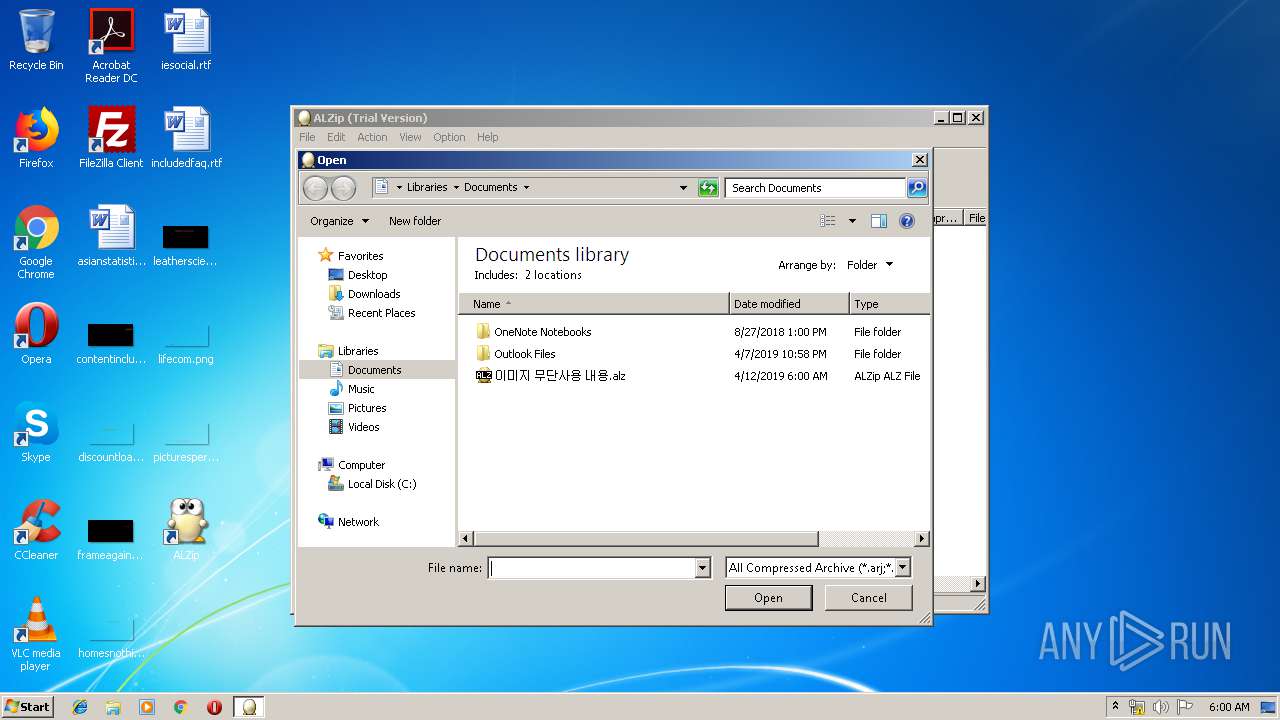Sort by the Name column header

[x=594, y=304]
